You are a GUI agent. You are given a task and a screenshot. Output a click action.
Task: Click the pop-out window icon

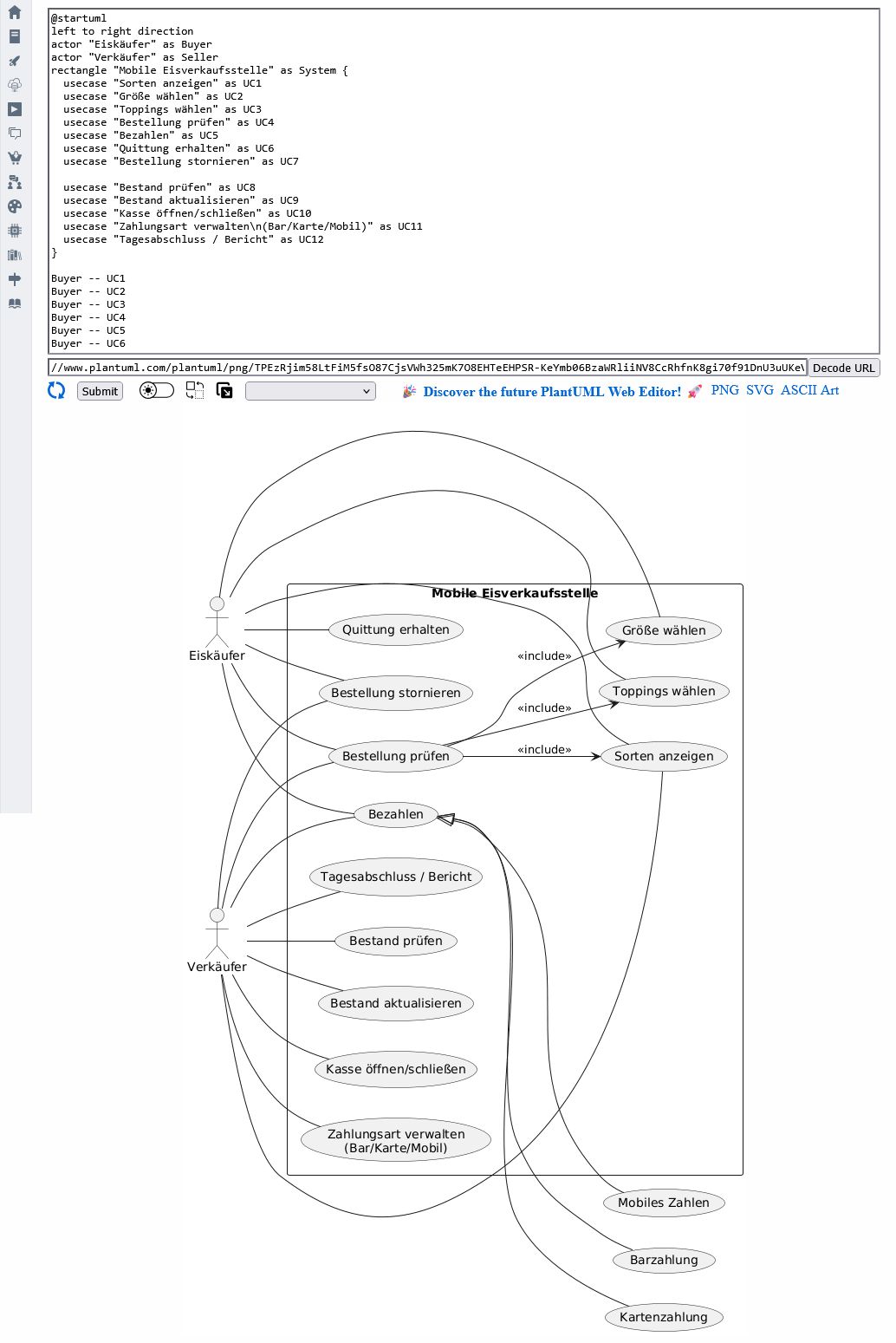(224, 391)
